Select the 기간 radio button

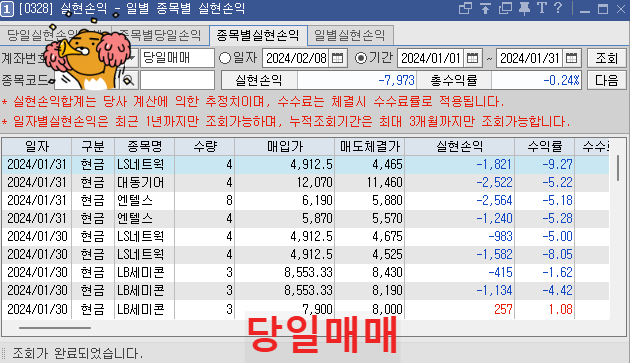tap(361, 58)
